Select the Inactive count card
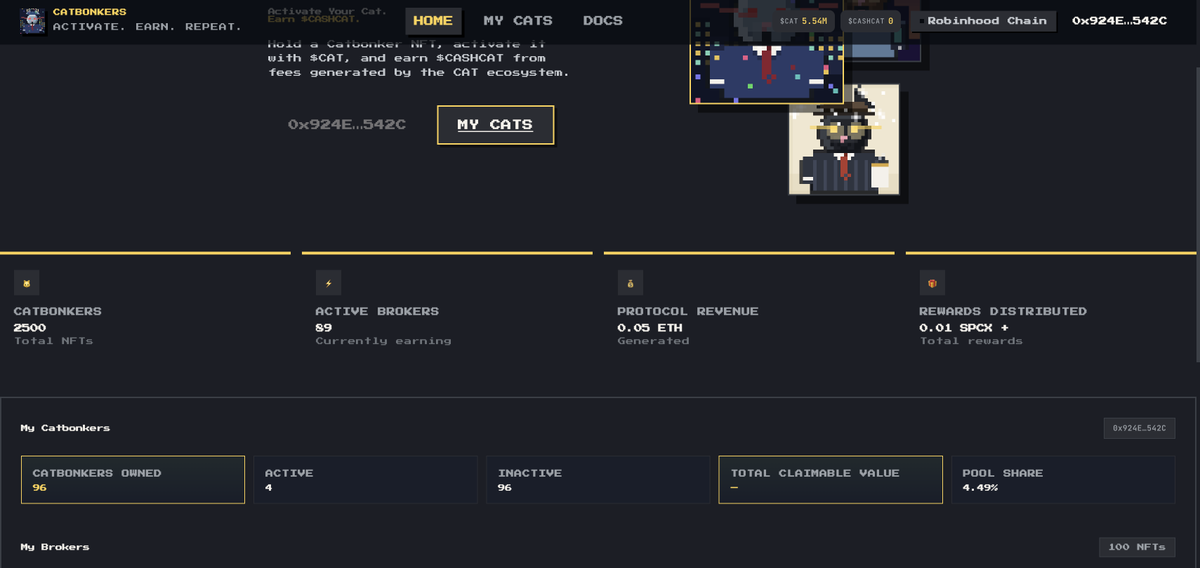The height and width of the screenshot is (568, 1200). coord(598,480)
